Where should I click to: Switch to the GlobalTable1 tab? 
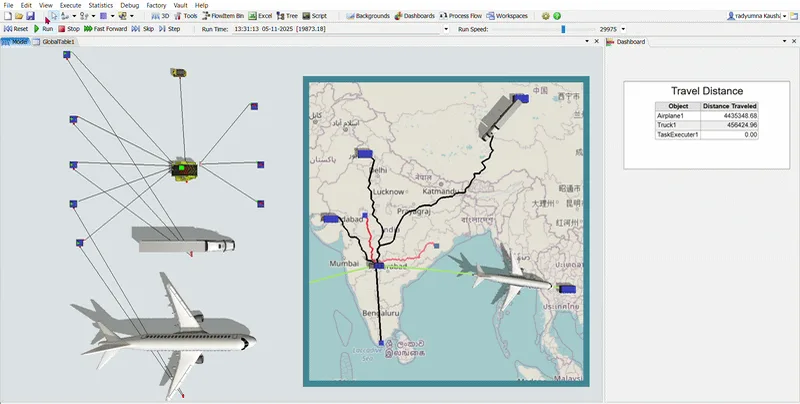pos(54,42)
